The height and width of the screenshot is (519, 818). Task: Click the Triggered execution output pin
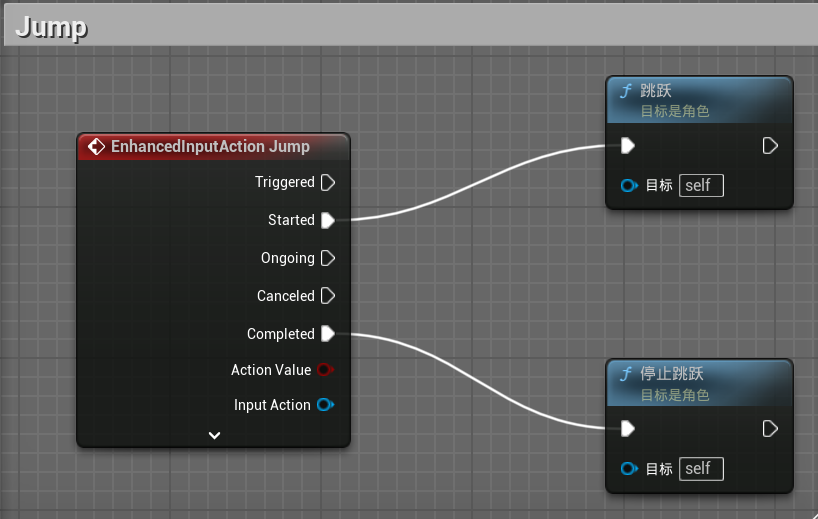(x=328, y=183)
